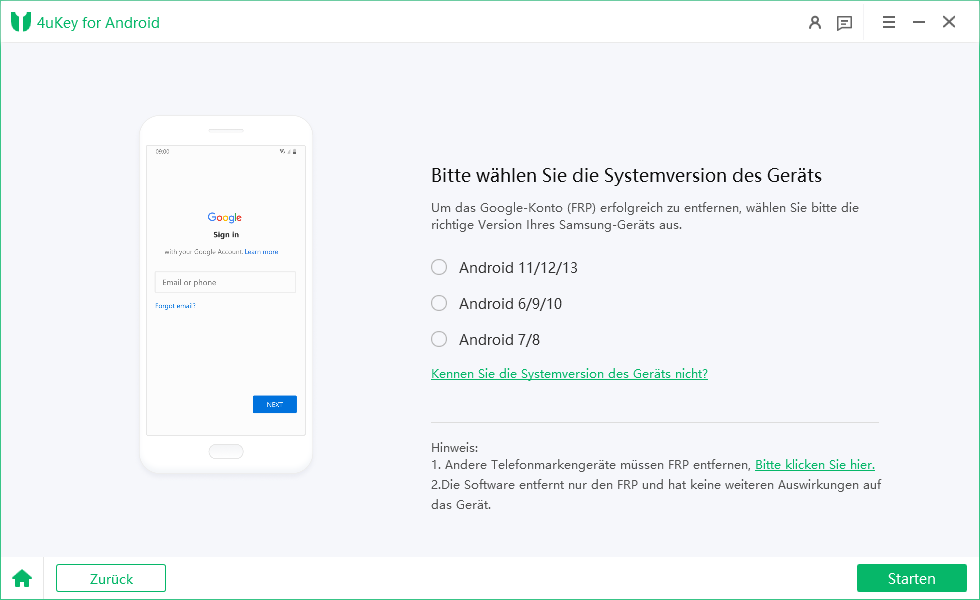
Task: Select Android 7/8 radio button
Action: 439,339
